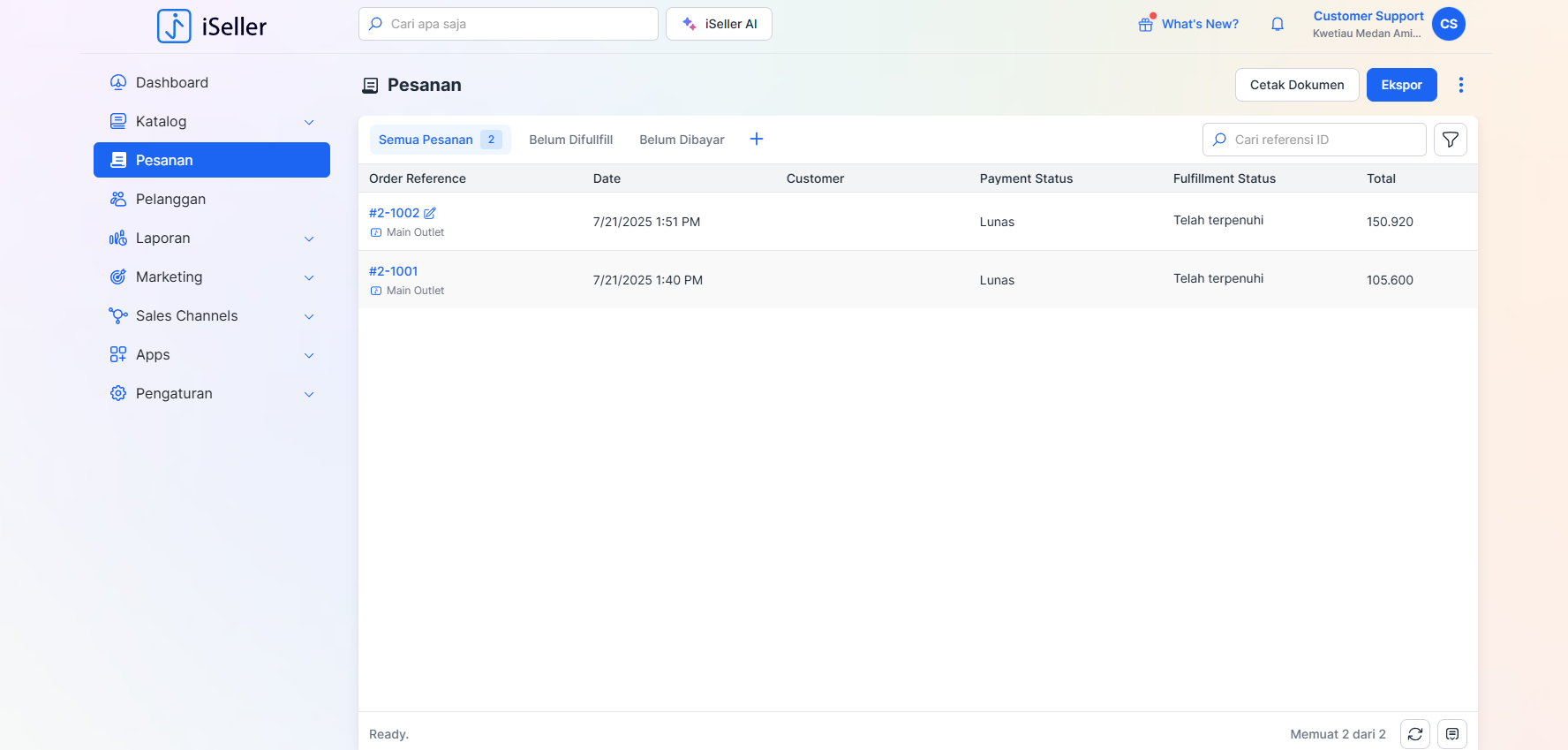The image size is (1568, 750).
Task: Open the three-dot more options menu
Action: click(1460, 85)
